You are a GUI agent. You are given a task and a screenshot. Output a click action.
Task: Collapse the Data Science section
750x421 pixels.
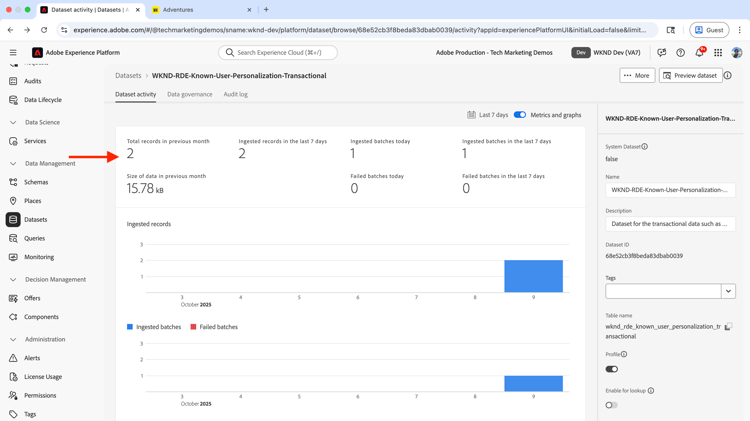13,122
